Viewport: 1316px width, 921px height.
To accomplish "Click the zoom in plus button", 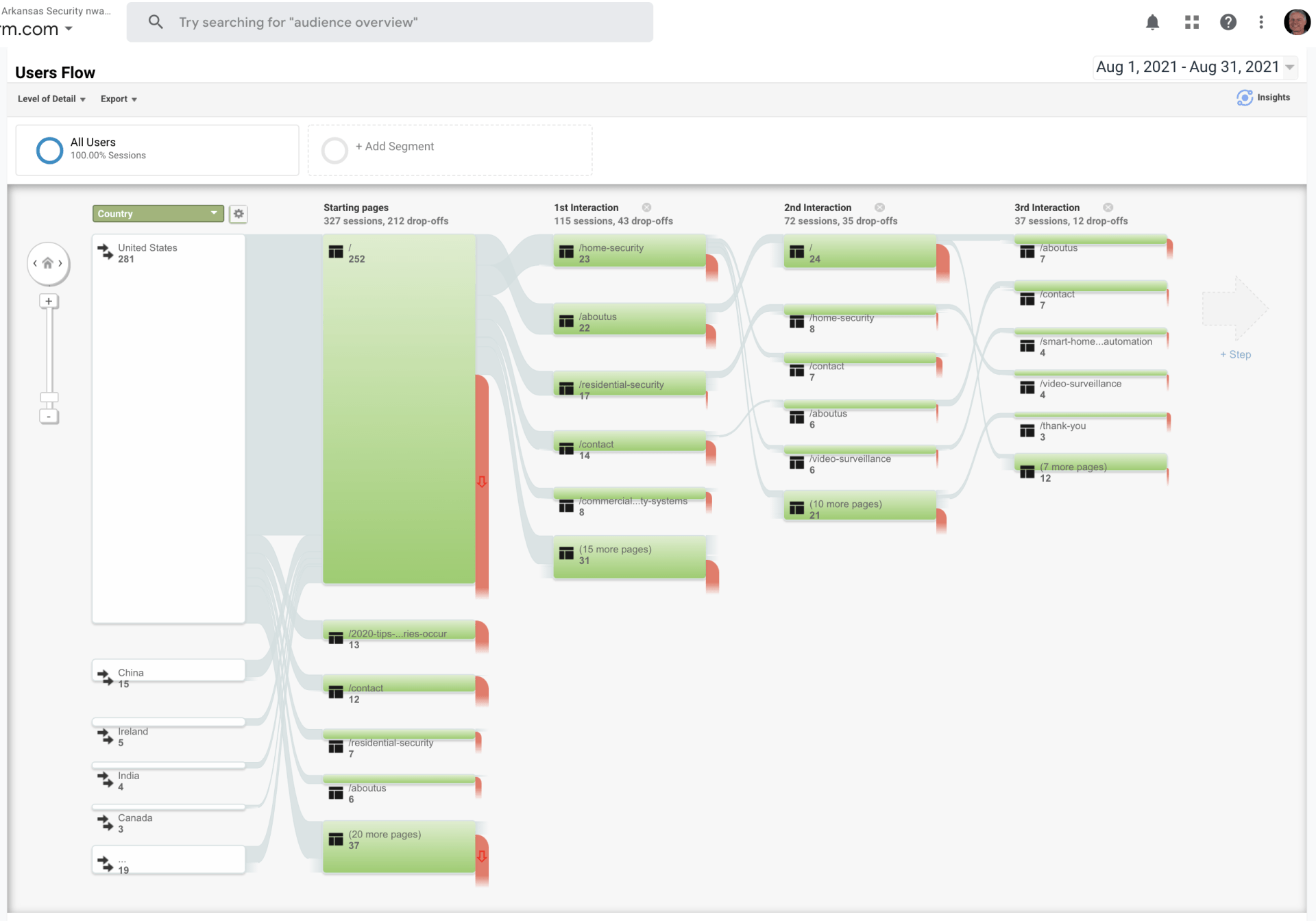I will coord(49,302).
